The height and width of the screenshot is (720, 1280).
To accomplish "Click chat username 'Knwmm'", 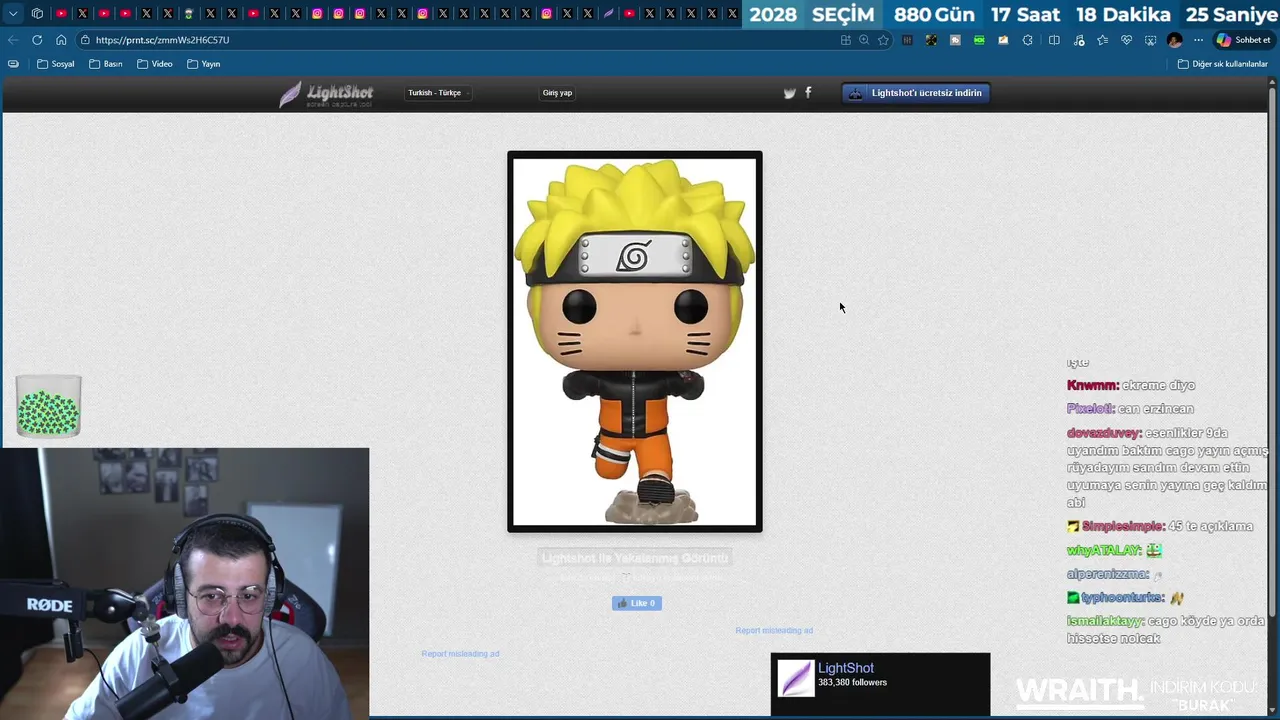I will pos(1092,385).
